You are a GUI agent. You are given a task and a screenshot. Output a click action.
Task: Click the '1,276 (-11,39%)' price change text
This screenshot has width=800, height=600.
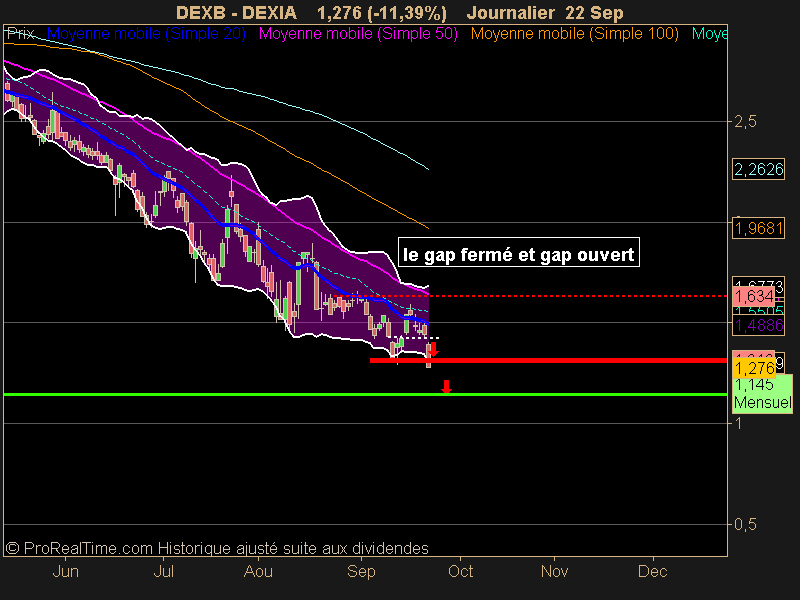pos(382,12)
